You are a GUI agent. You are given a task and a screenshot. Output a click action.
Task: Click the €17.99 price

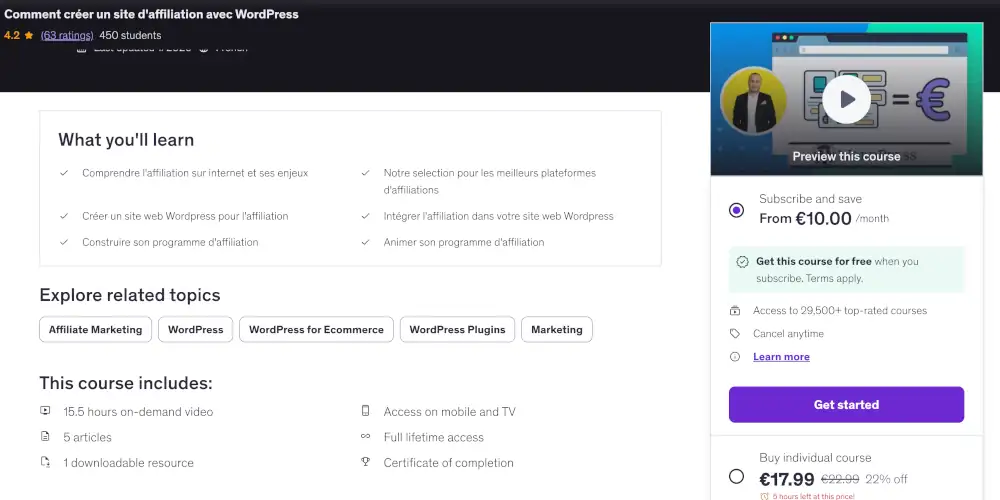pyautogui.click(x=787, y=479)
